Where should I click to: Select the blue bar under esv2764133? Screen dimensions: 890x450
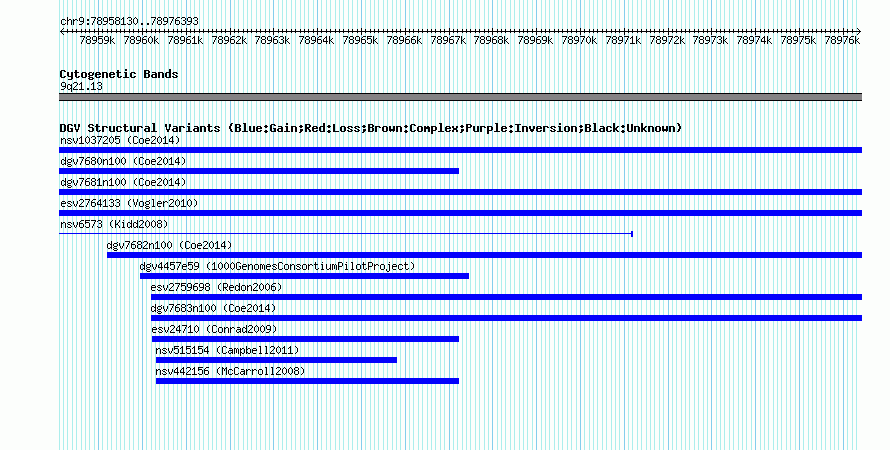460,213
